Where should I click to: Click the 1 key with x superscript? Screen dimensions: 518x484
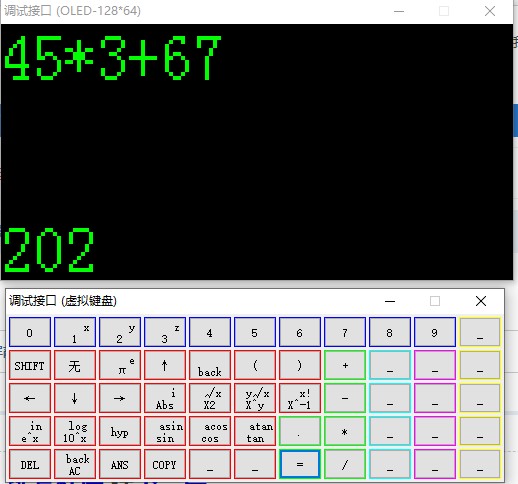75,332
